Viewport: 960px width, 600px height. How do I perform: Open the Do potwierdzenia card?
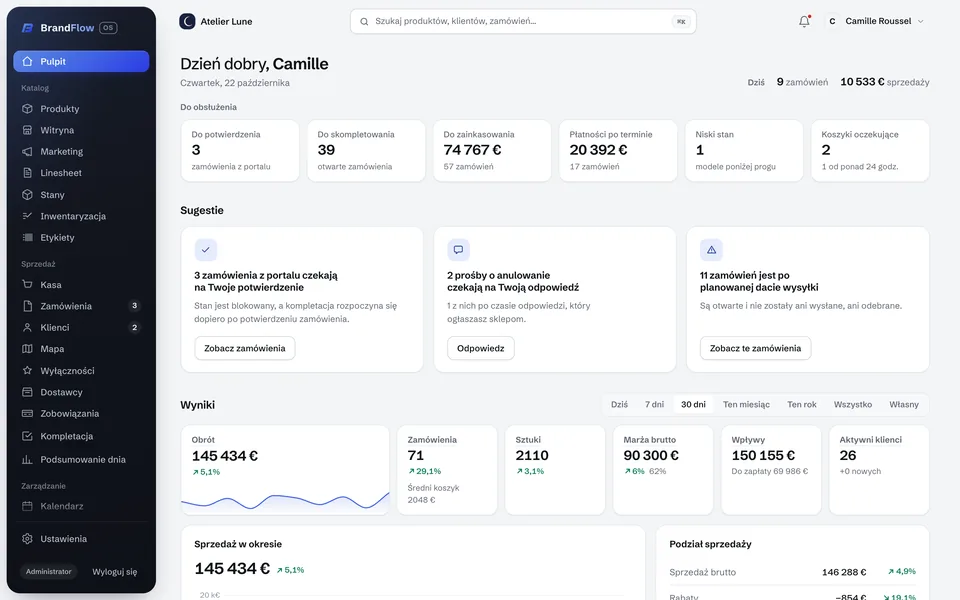pyautogui.click(x=240, y=151)
